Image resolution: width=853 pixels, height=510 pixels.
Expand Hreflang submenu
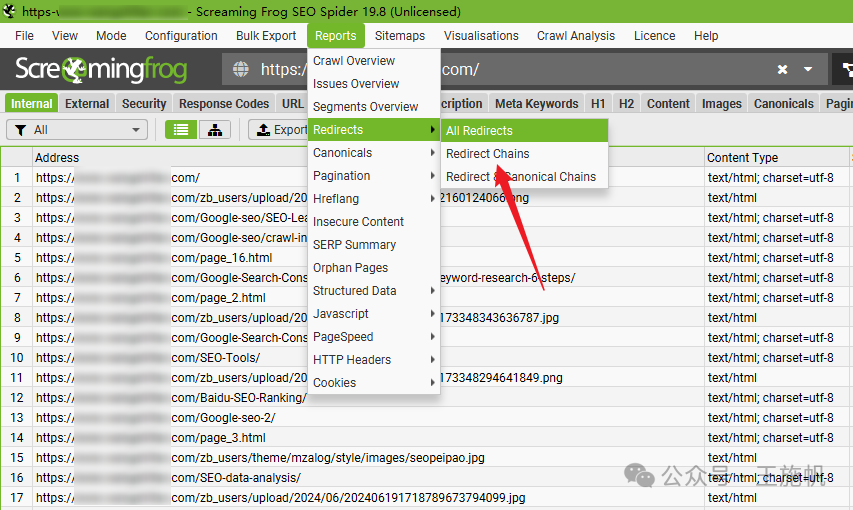374,199
